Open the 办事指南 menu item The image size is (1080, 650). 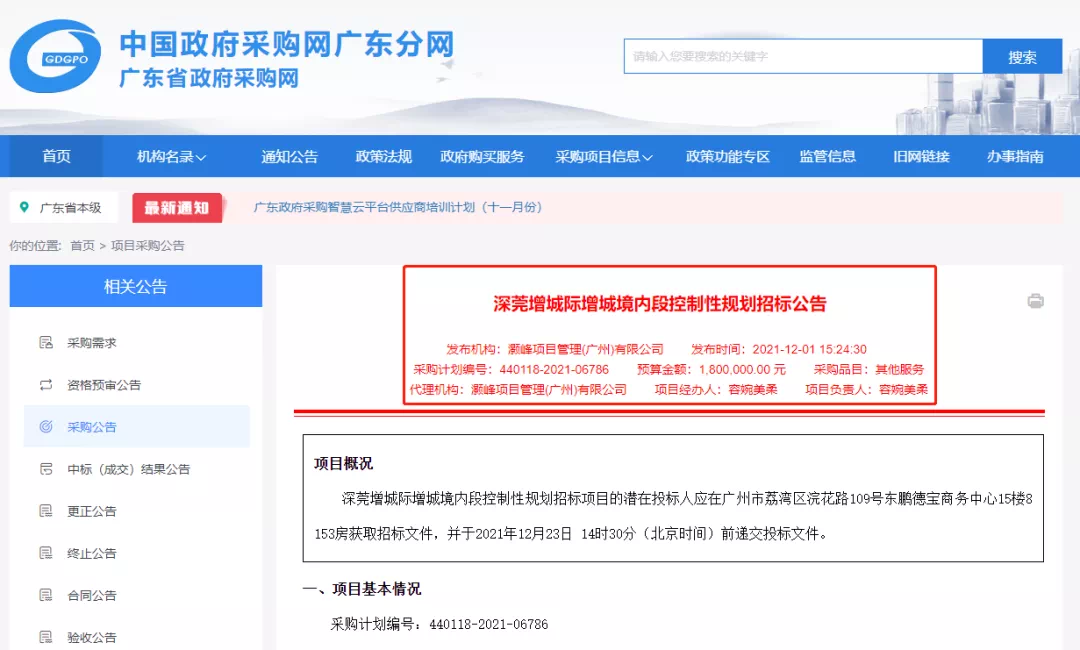(x=1015, y=156)
